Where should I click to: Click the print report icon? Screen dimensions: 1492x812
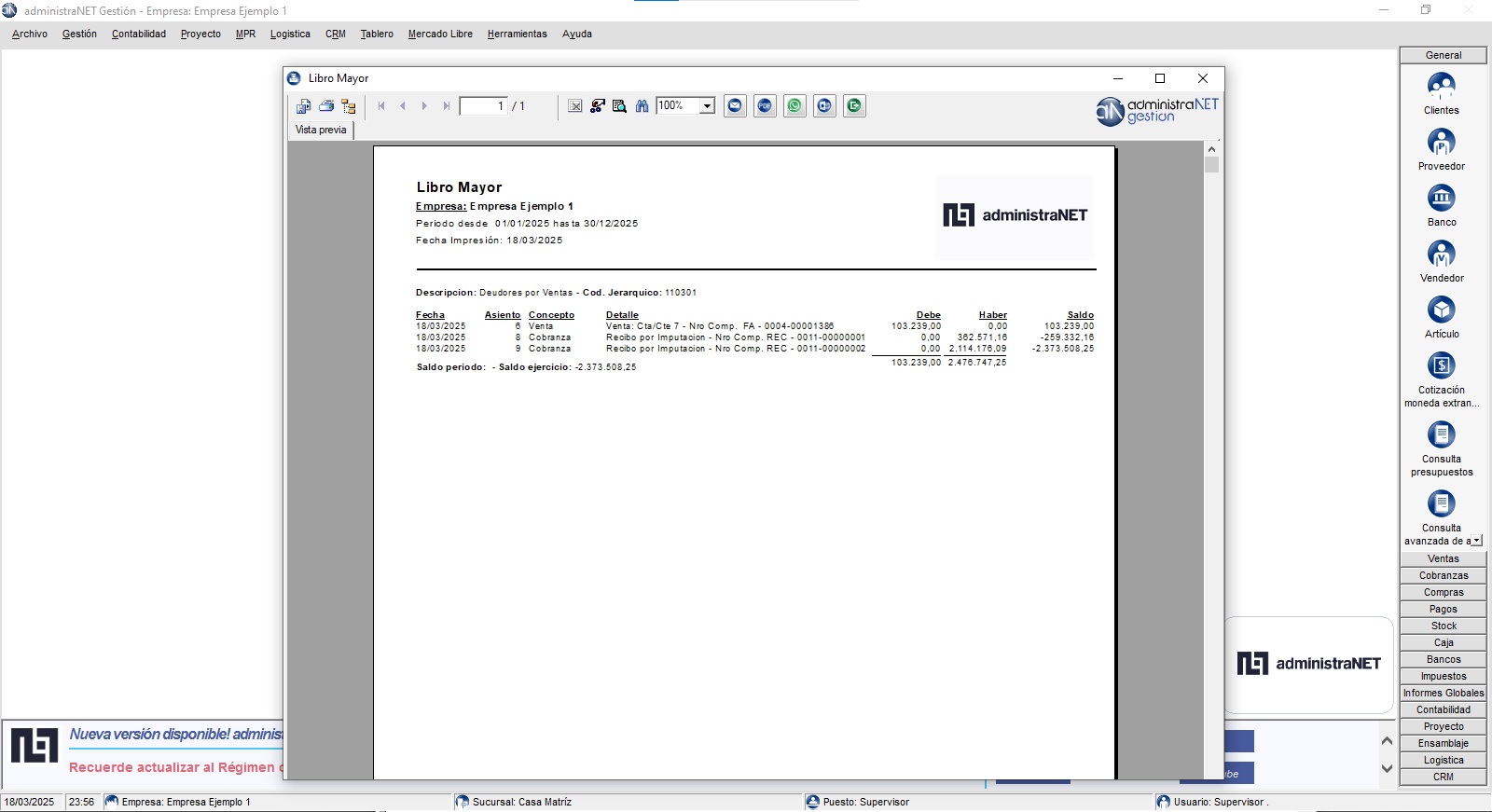click(326, 106)
